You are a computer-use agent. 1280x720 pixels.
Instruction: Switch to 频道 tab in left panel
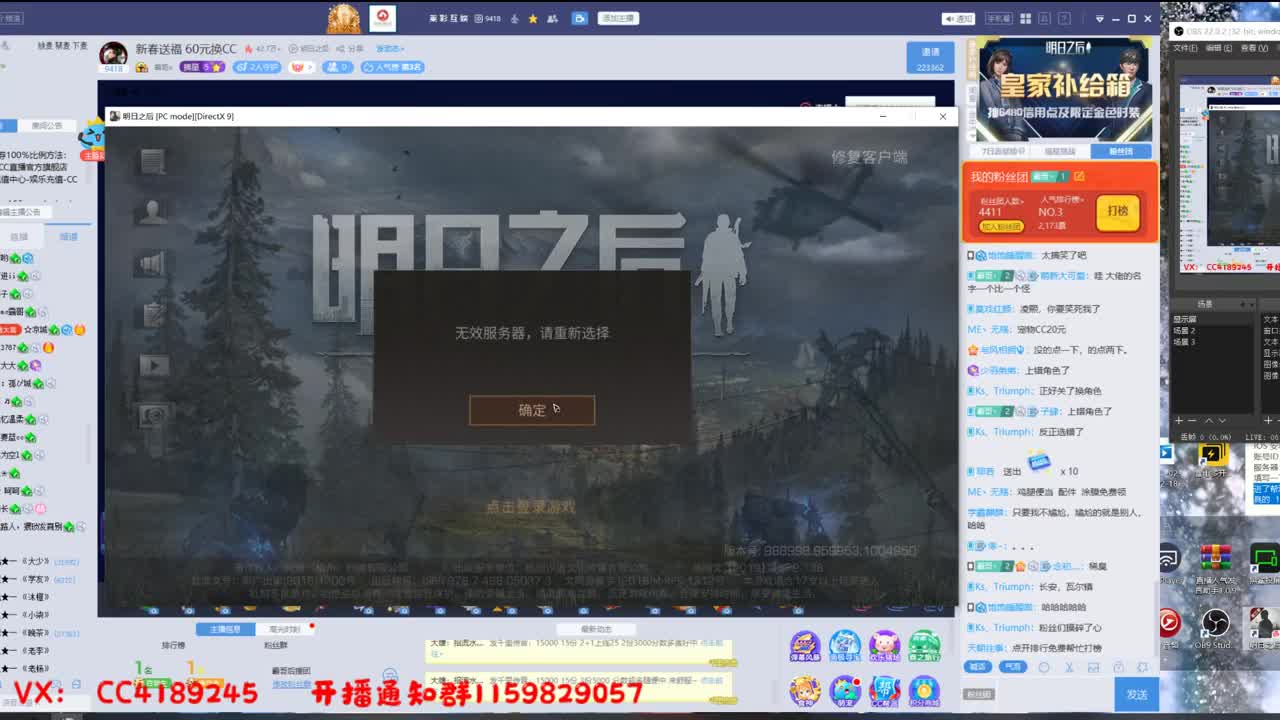(68, 237)
